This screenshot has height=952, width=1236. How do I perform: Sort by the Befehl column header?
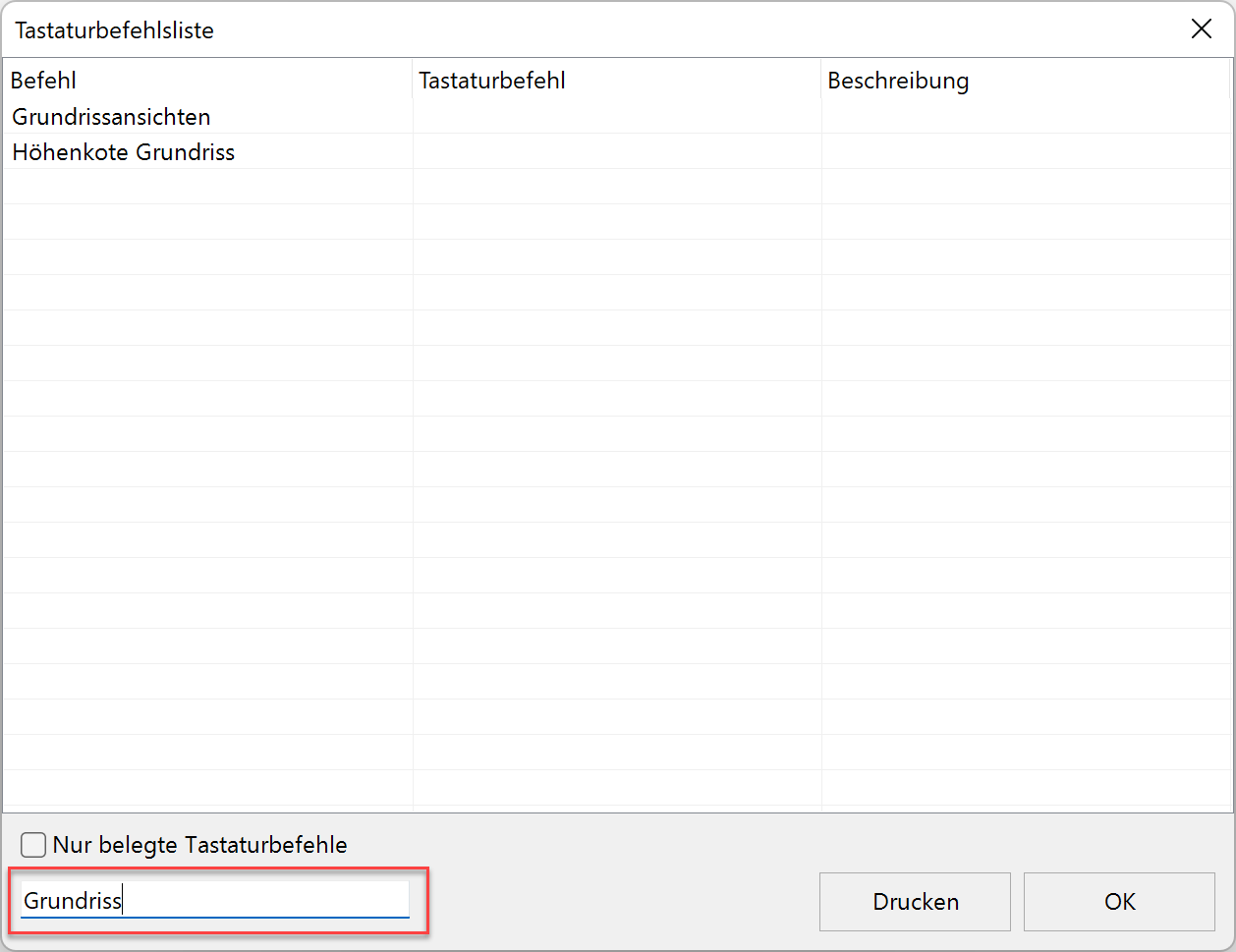(x=43, y=81)
